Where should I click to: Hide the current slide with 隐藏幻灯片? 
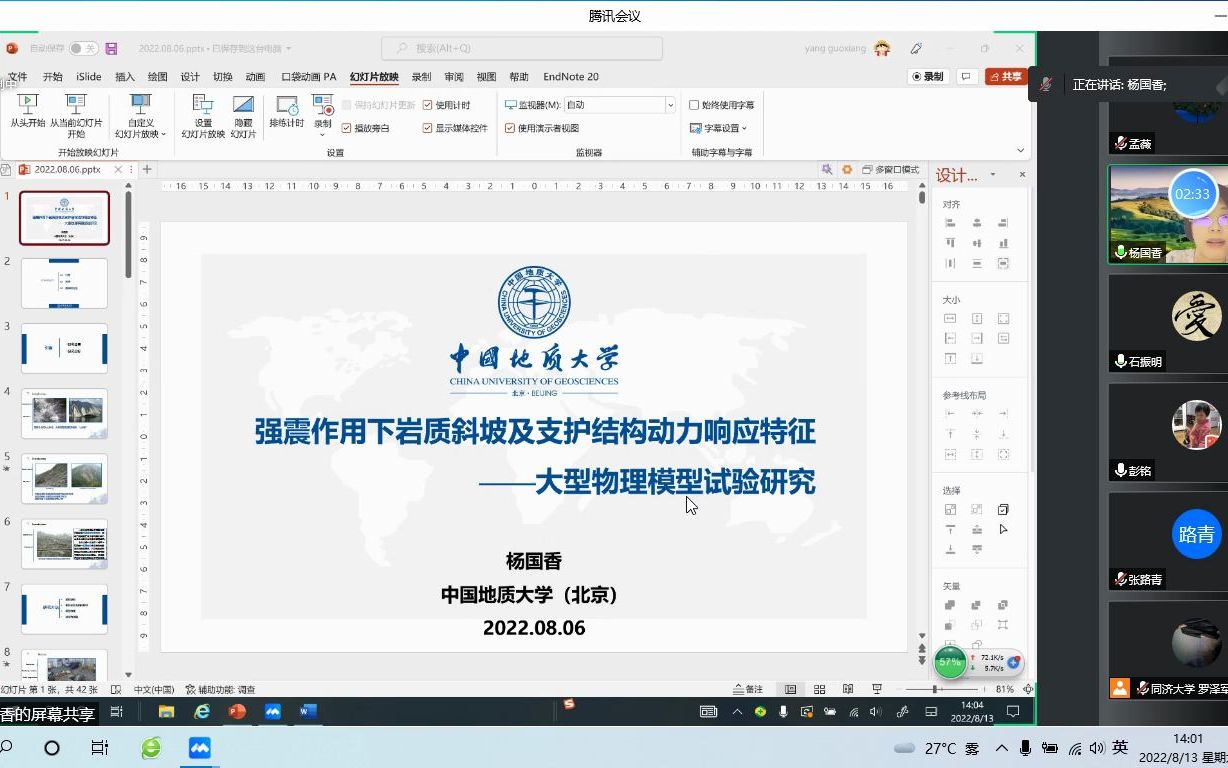tap(243, 117)
